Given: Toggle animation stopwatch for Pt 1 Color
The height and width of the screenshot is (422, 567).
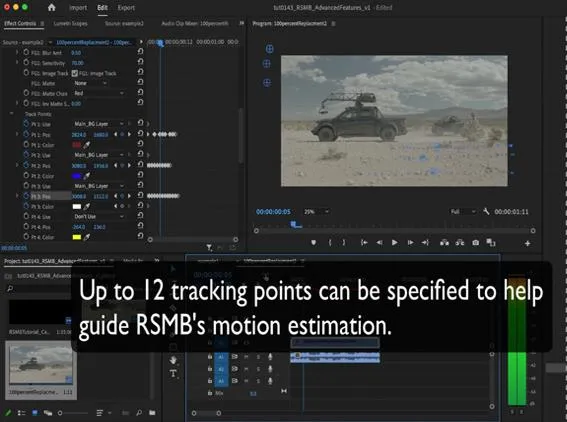Looking at the screenshot, I should pos(26,145).
